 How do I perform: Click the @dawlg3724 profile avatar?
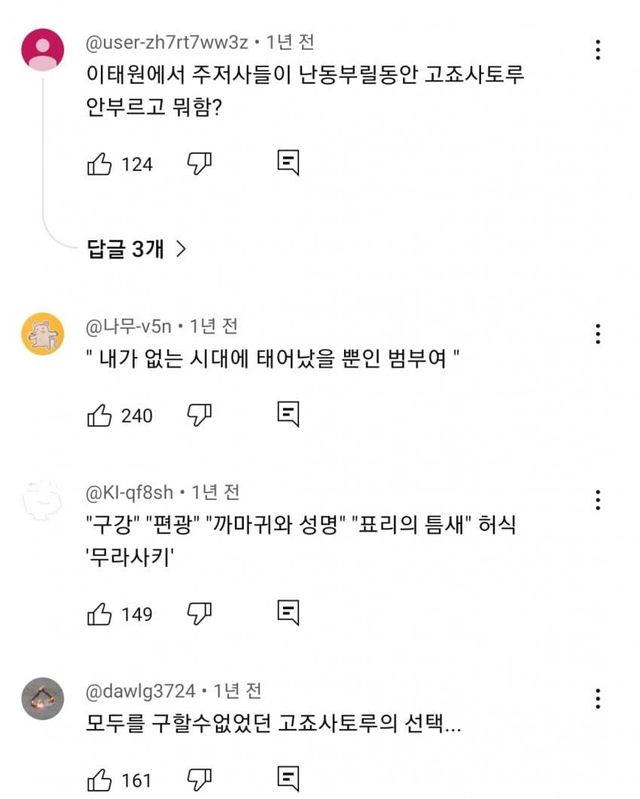43,698
